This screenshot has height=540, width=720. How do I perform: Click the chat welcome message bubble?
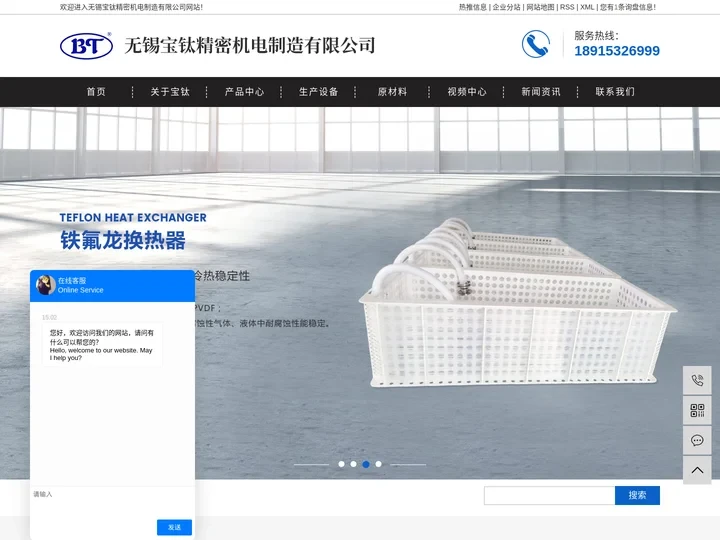click(102, 345)
